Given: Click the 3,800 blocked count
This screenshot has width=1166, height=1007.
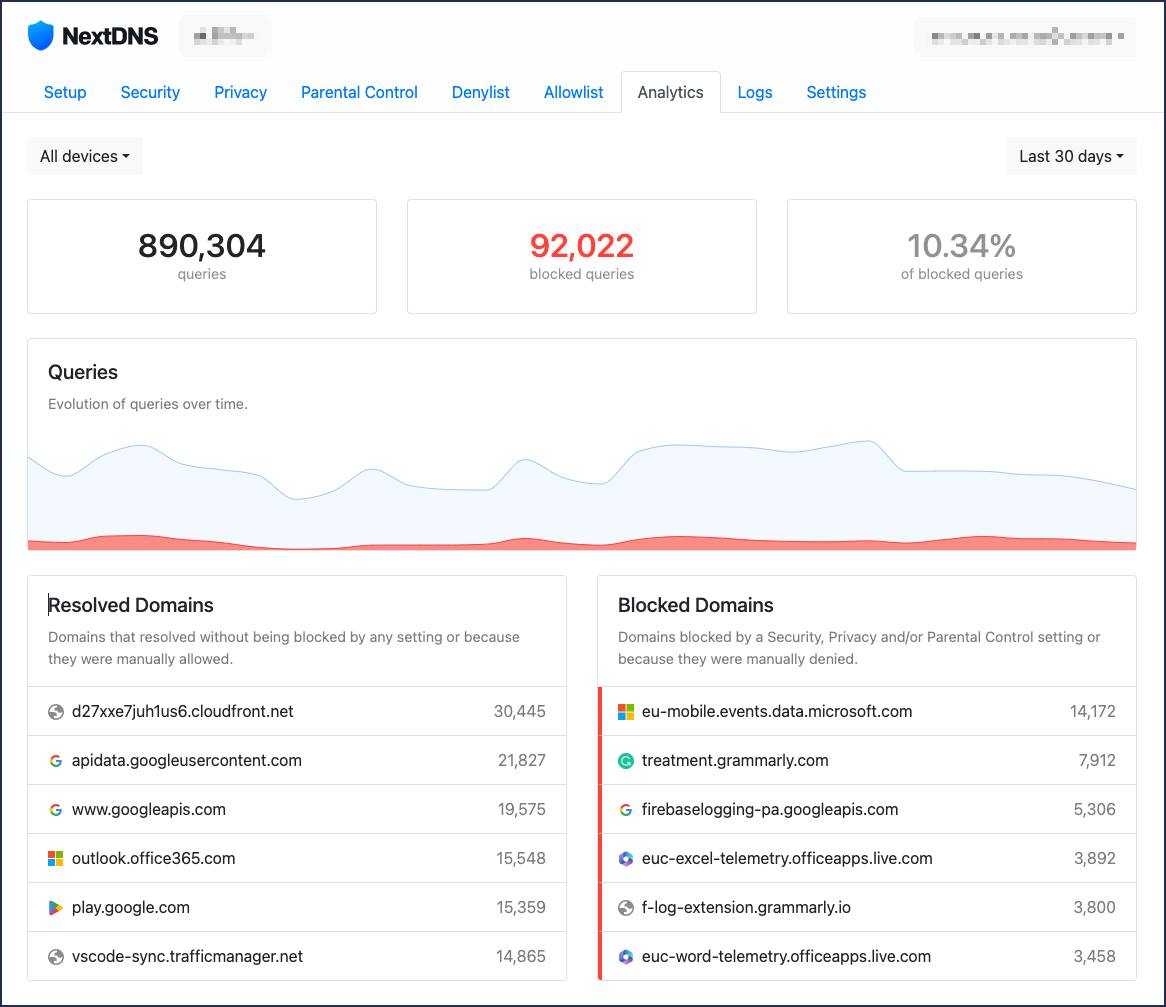Looking at the screenshot, I should click(x=1095, y=908).
